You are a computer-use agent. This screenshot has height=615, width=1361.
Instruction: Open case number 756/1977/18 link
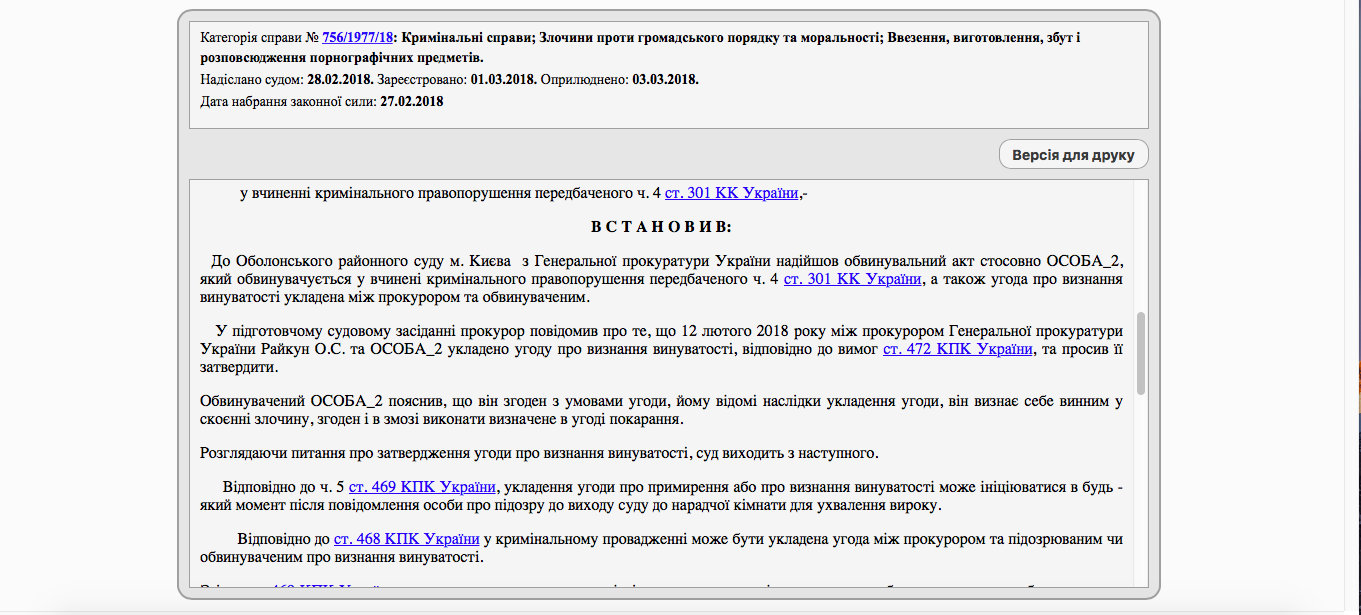(357, 38)
